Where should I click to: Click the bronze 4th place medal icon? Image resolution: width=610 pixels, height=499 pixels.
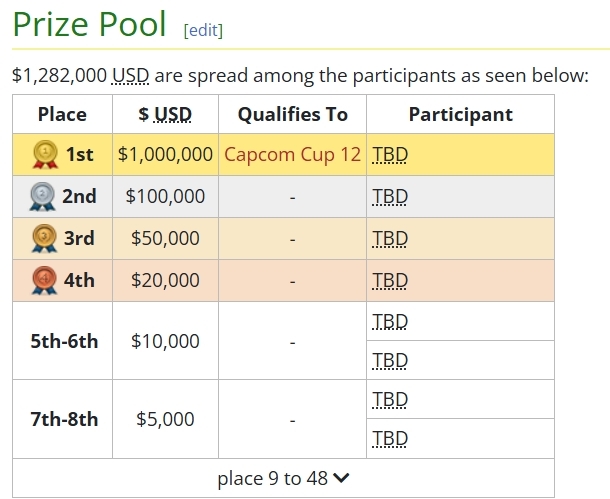coord(44,280)
